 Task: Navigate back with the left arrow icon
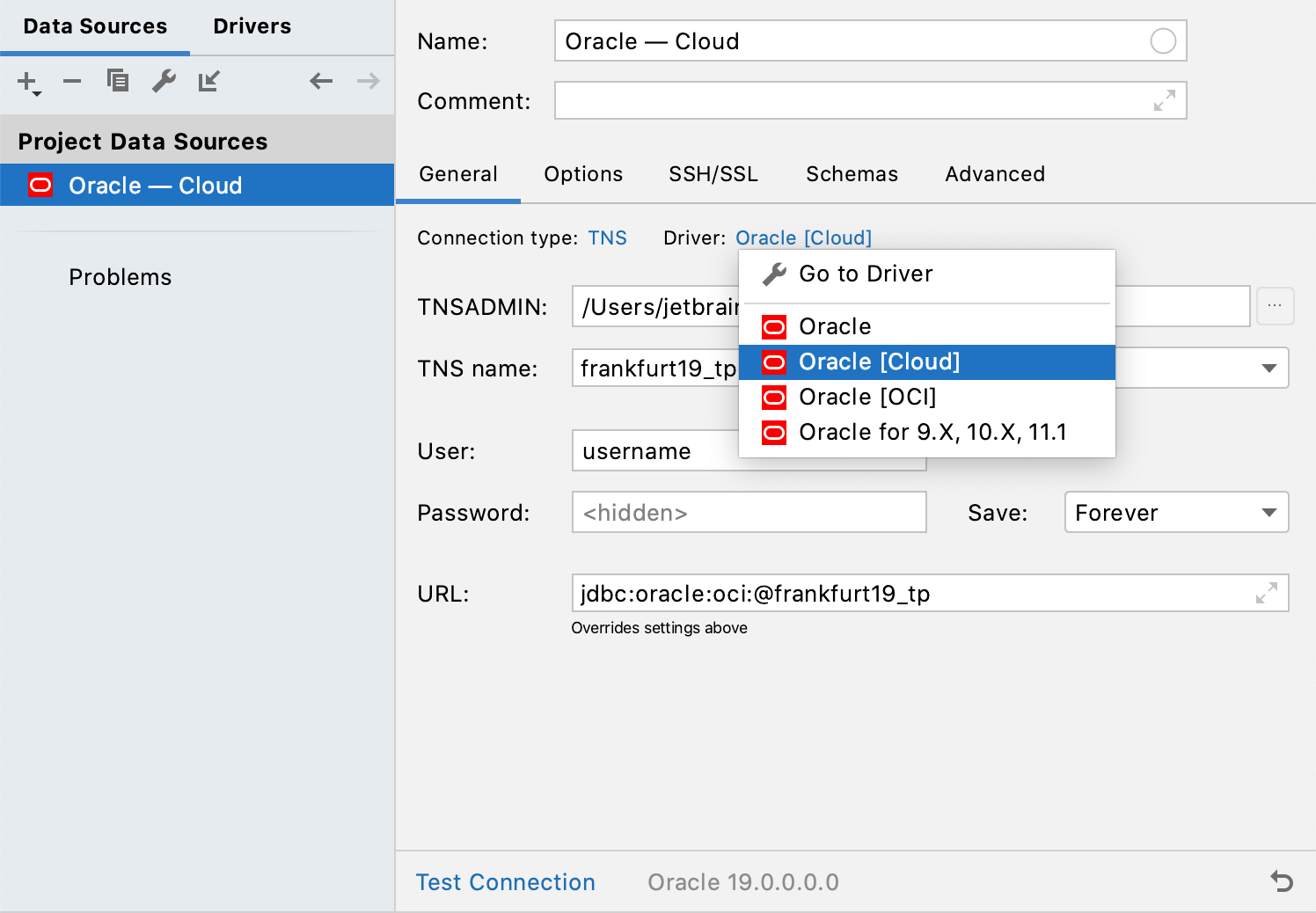point(321,82)
